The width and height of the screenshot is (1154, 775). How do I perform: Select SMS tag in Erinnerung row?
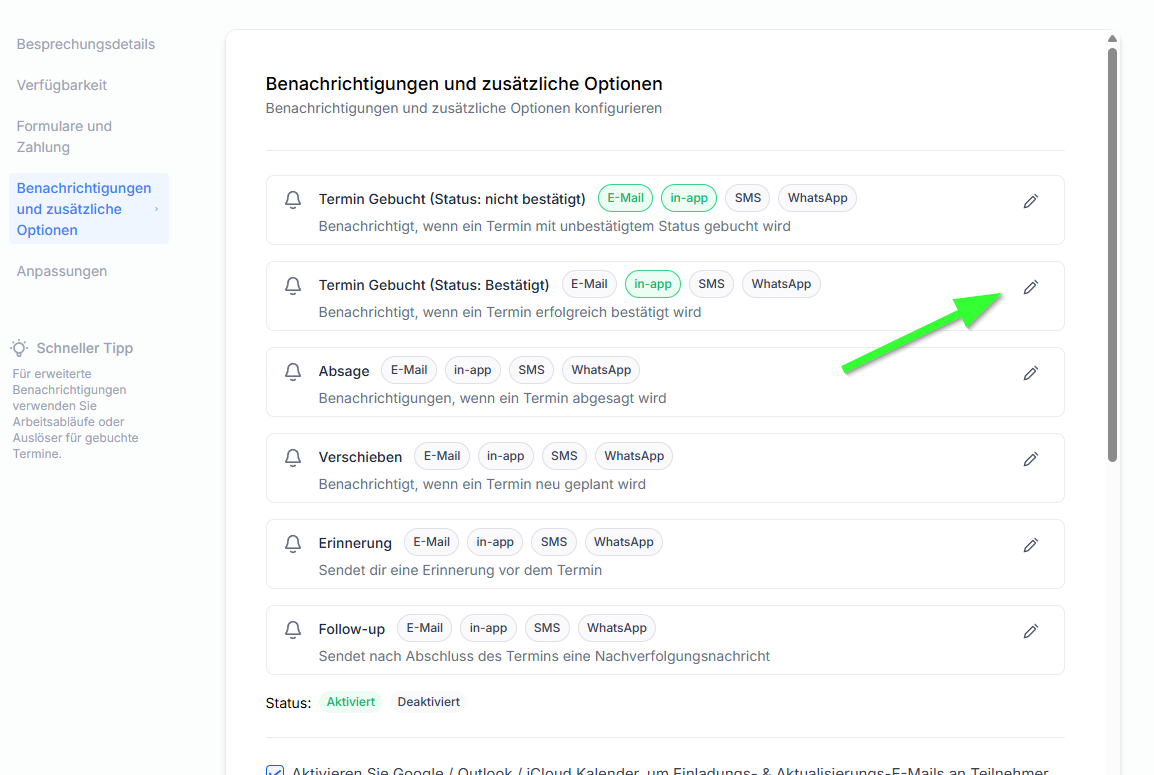(x=553, y=542)
